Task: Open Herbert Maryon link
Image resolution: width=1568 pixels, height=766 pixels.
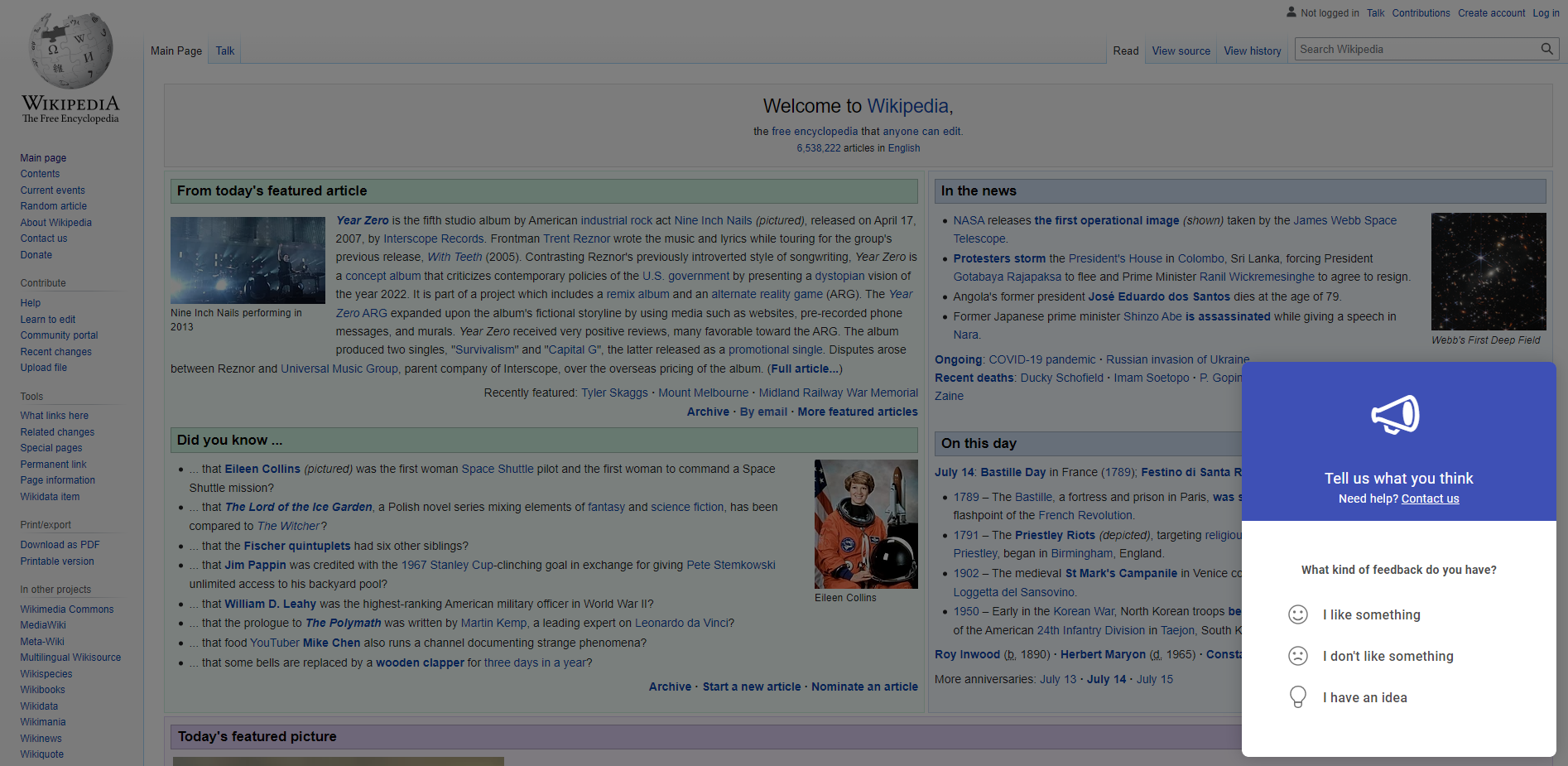Action: point(1103,654)
